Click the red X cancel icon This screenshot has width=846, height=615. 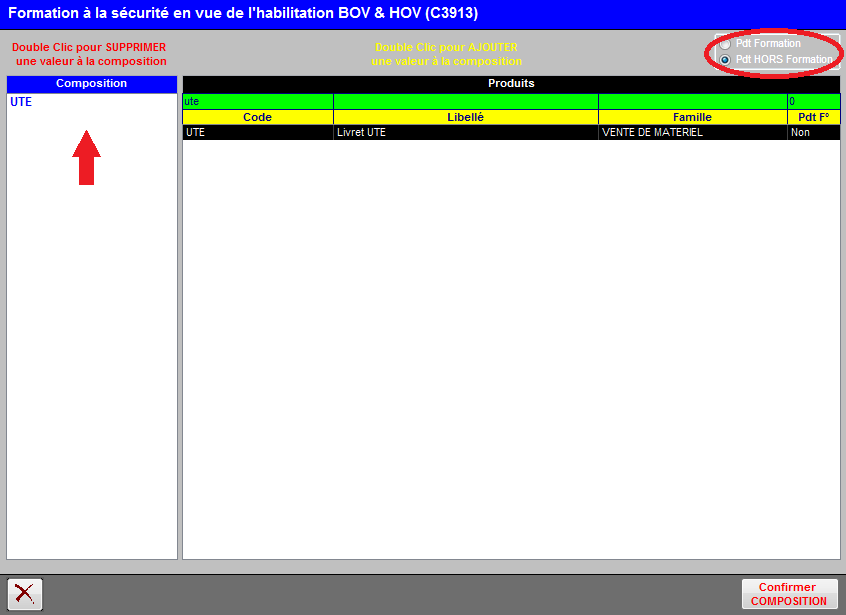pyautogui.click(x=25, y=593)
